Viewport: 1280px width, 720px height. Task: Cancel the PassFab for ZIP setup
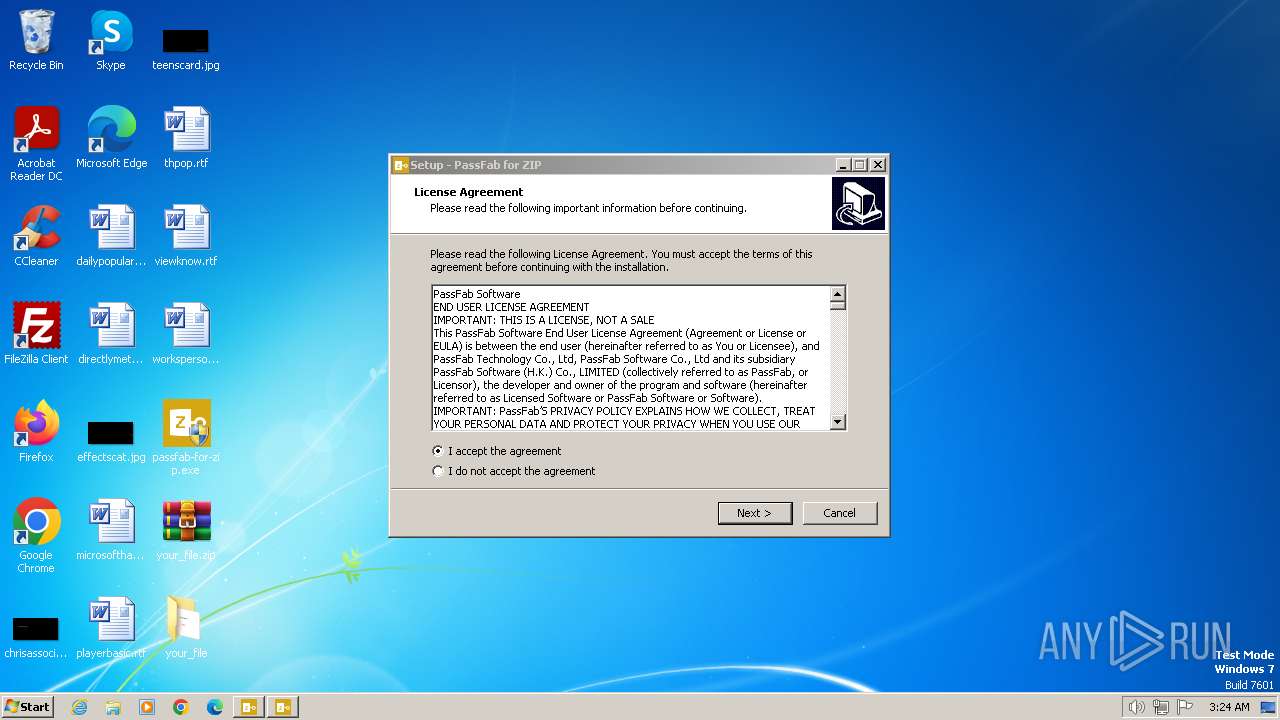(840, 513)
